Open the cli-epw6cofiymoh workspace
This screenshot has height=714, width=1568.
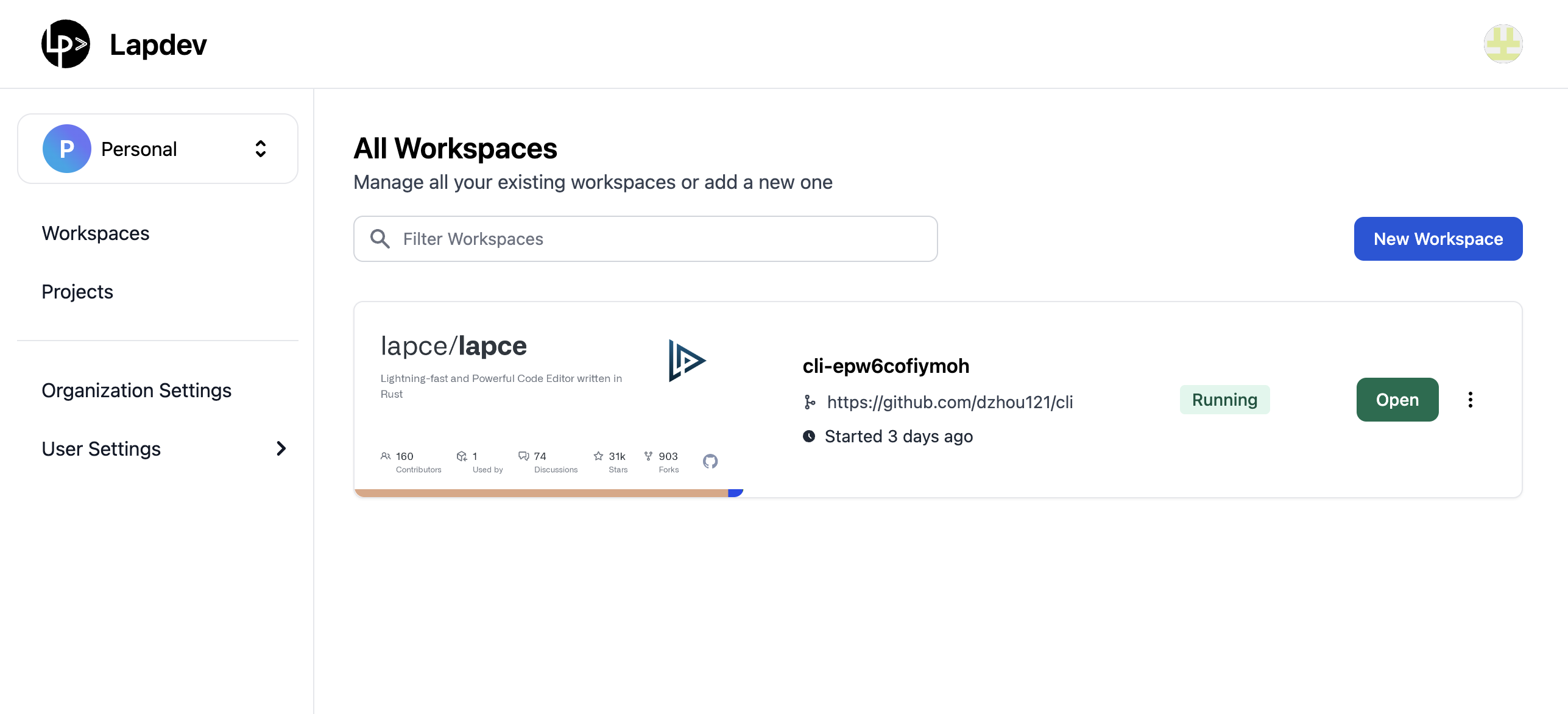[1397, 400]
